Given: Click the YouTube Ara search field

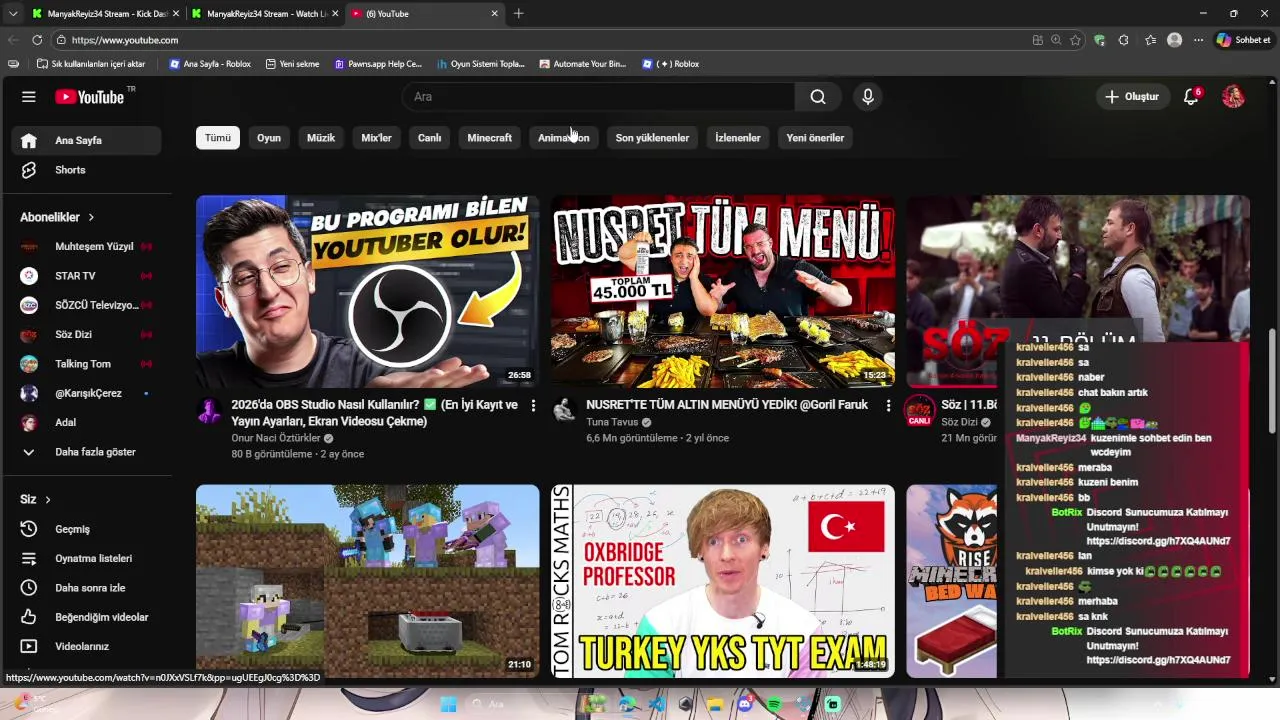Looking at the screenshot, I should pyautogui.click(x=598, y=97).
